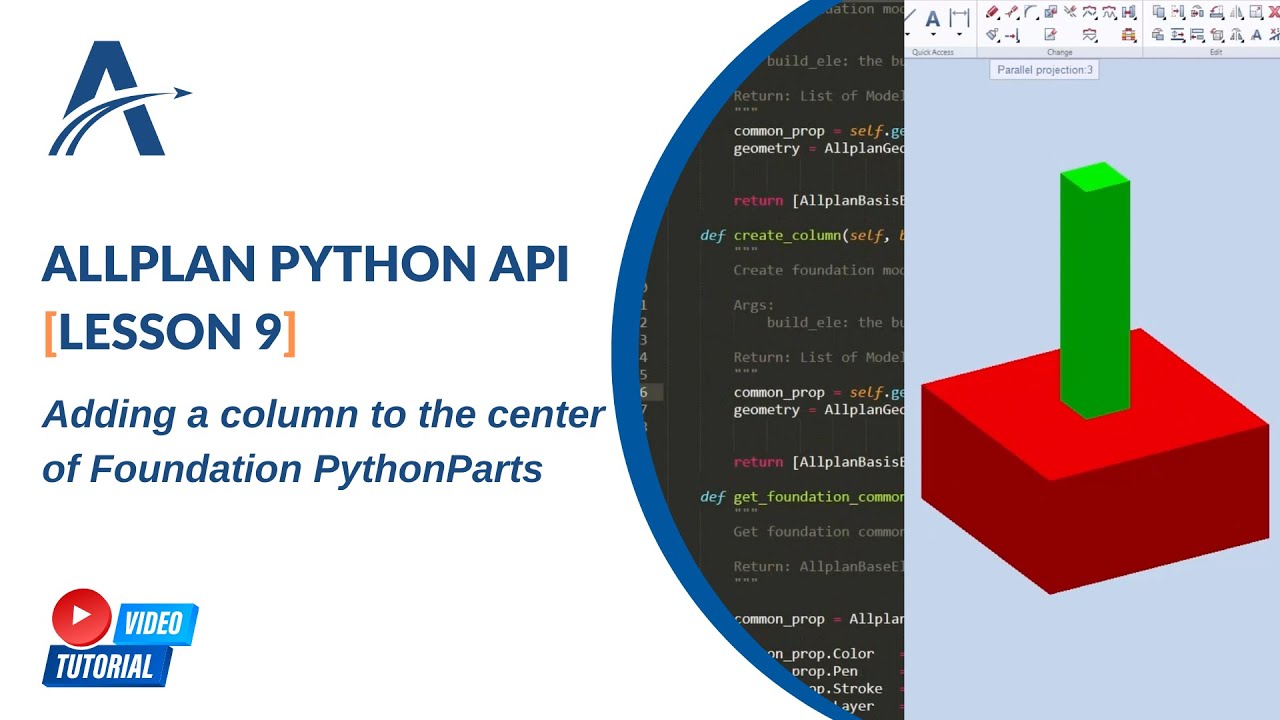The height and width of the screenshot is (720, 1280).
Task: Click the Allplan logo
Action: point(118,98)
